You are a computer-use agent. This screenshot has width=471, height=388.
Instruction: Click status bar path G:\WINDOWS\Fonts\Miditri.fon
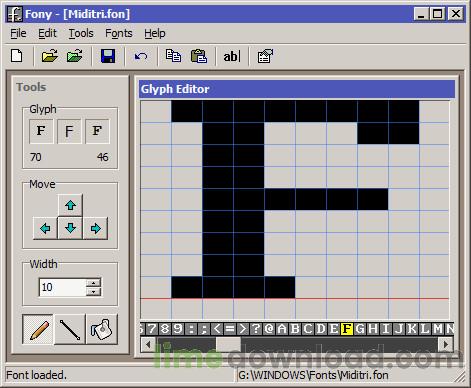(x=313, y=375)
